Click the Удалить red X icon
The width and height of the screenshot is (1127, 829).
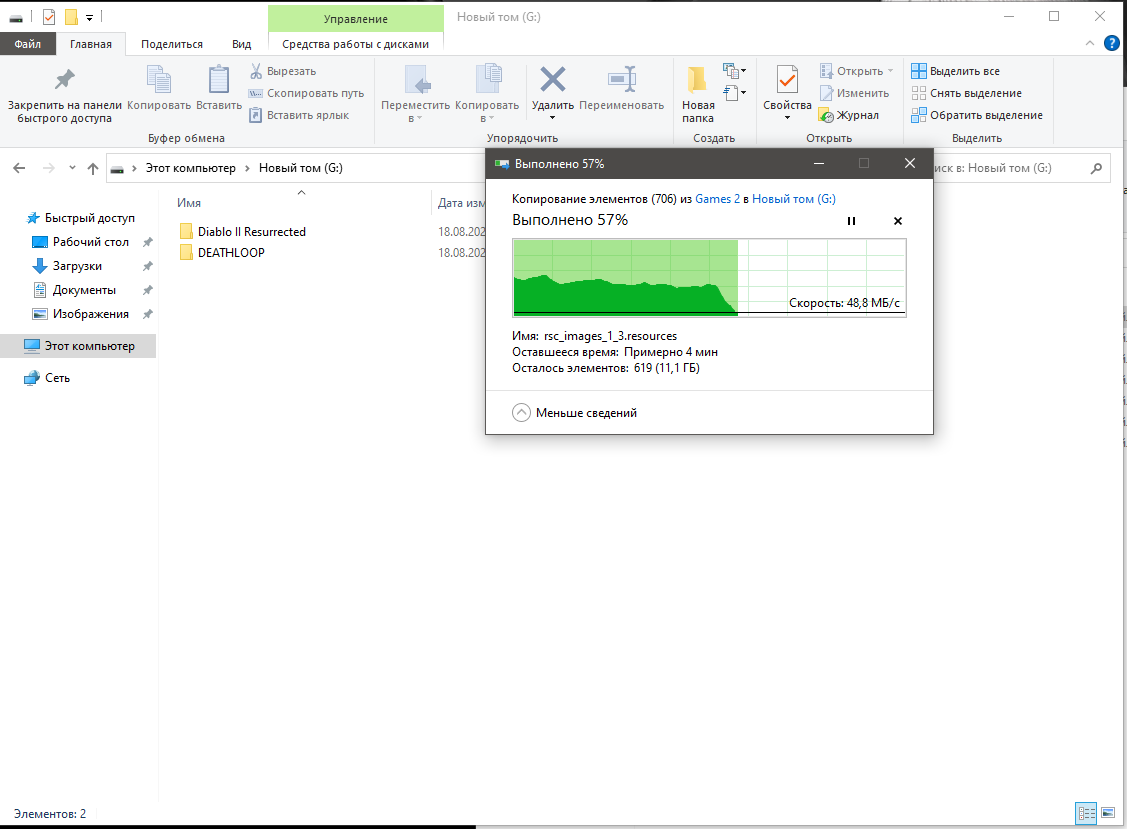(x=553, y=79)
